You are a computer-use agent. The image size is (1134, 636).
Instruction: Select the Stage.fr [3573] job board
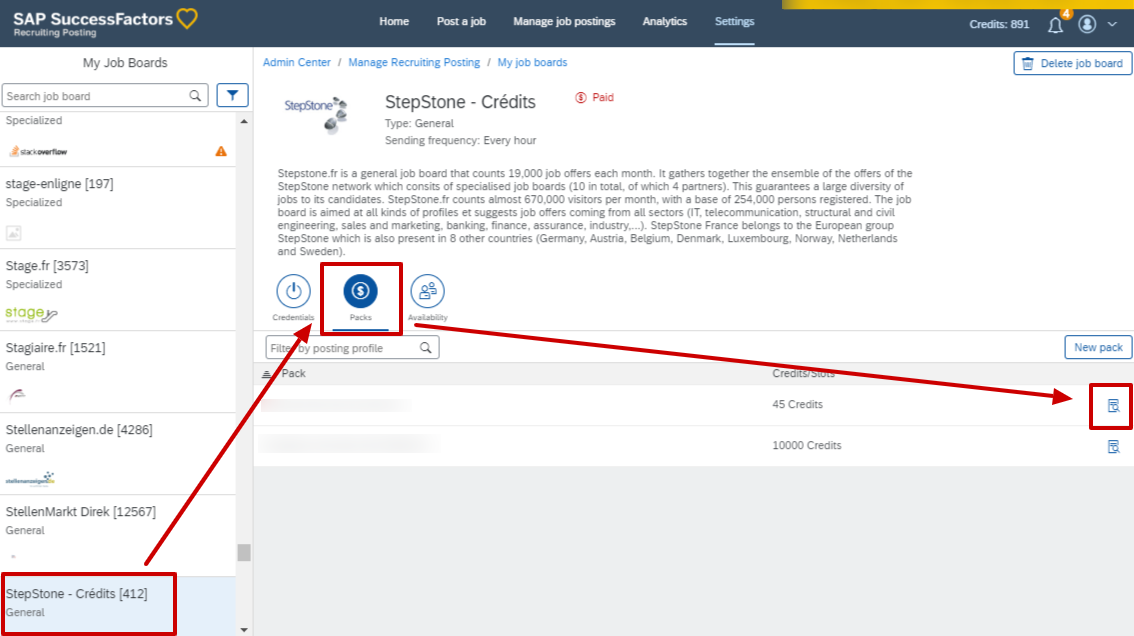pos(118,290)
